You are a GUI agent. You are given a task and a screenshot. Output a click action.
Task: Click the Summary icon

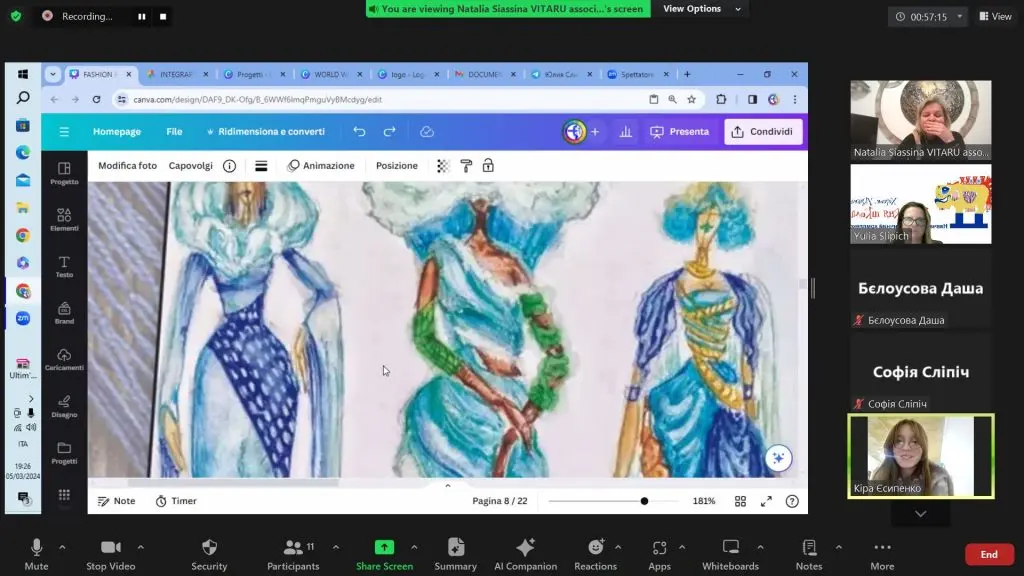tap(456, 548)
